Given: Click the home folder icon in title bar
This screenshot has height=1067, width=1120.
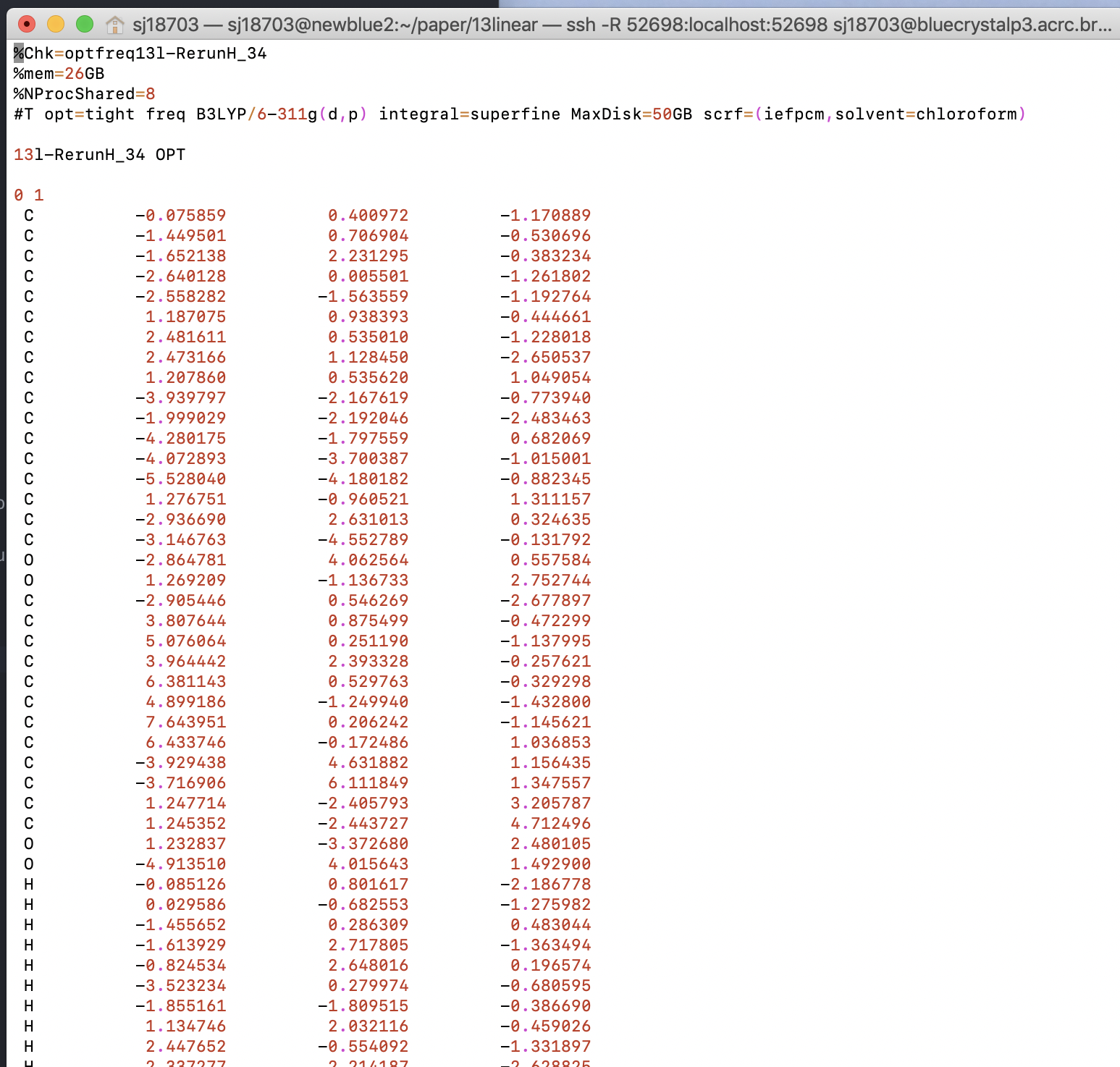Looking at the screenshot, I should click(x=114, y=25).
